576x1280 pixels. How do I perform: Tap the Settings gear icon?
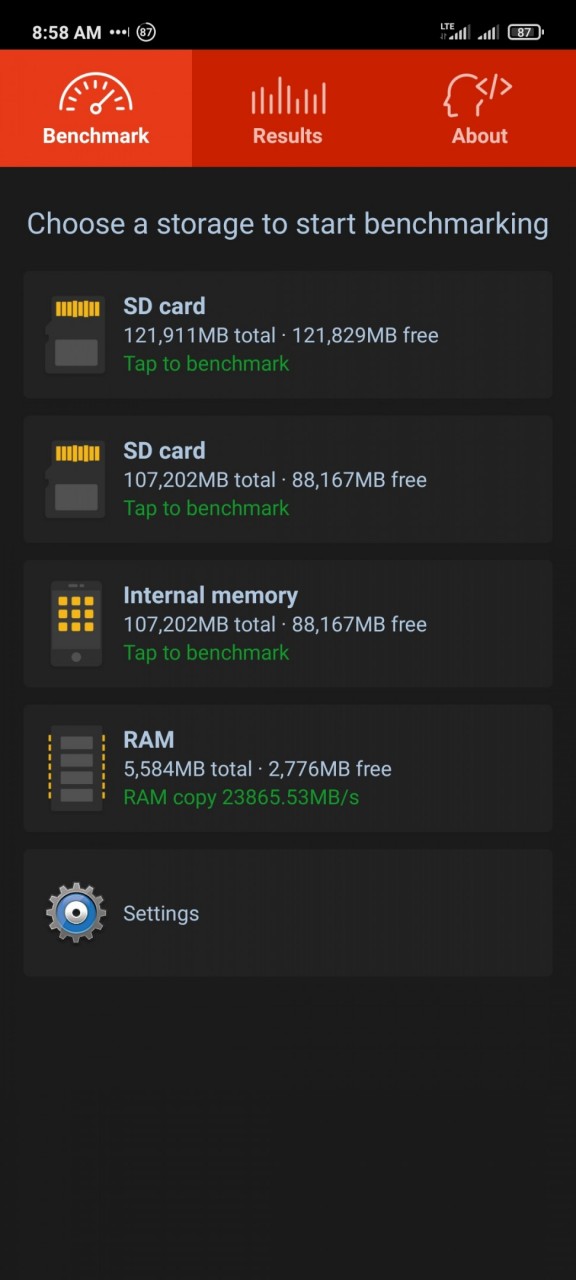click(76, 912)
